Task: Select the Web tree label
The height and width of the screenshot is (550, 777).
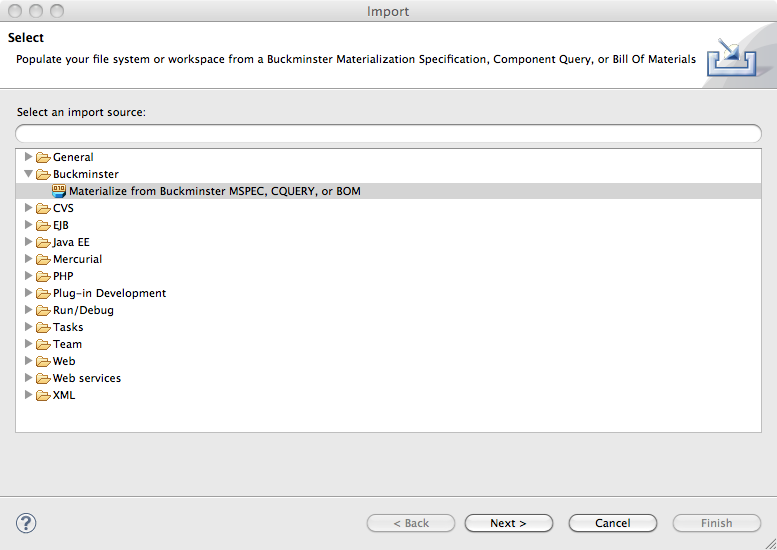Action: pos(64,361)
